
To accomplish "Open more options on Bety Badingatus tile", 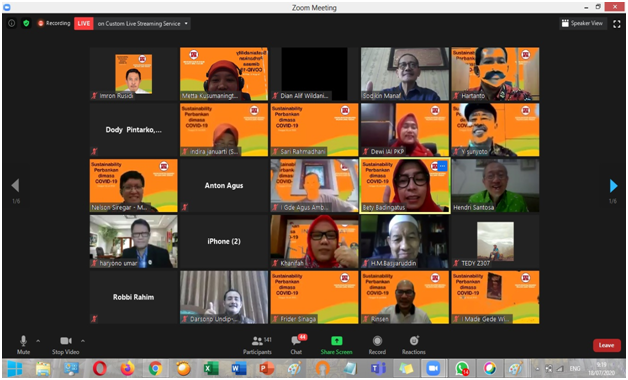I will [442, 166].
